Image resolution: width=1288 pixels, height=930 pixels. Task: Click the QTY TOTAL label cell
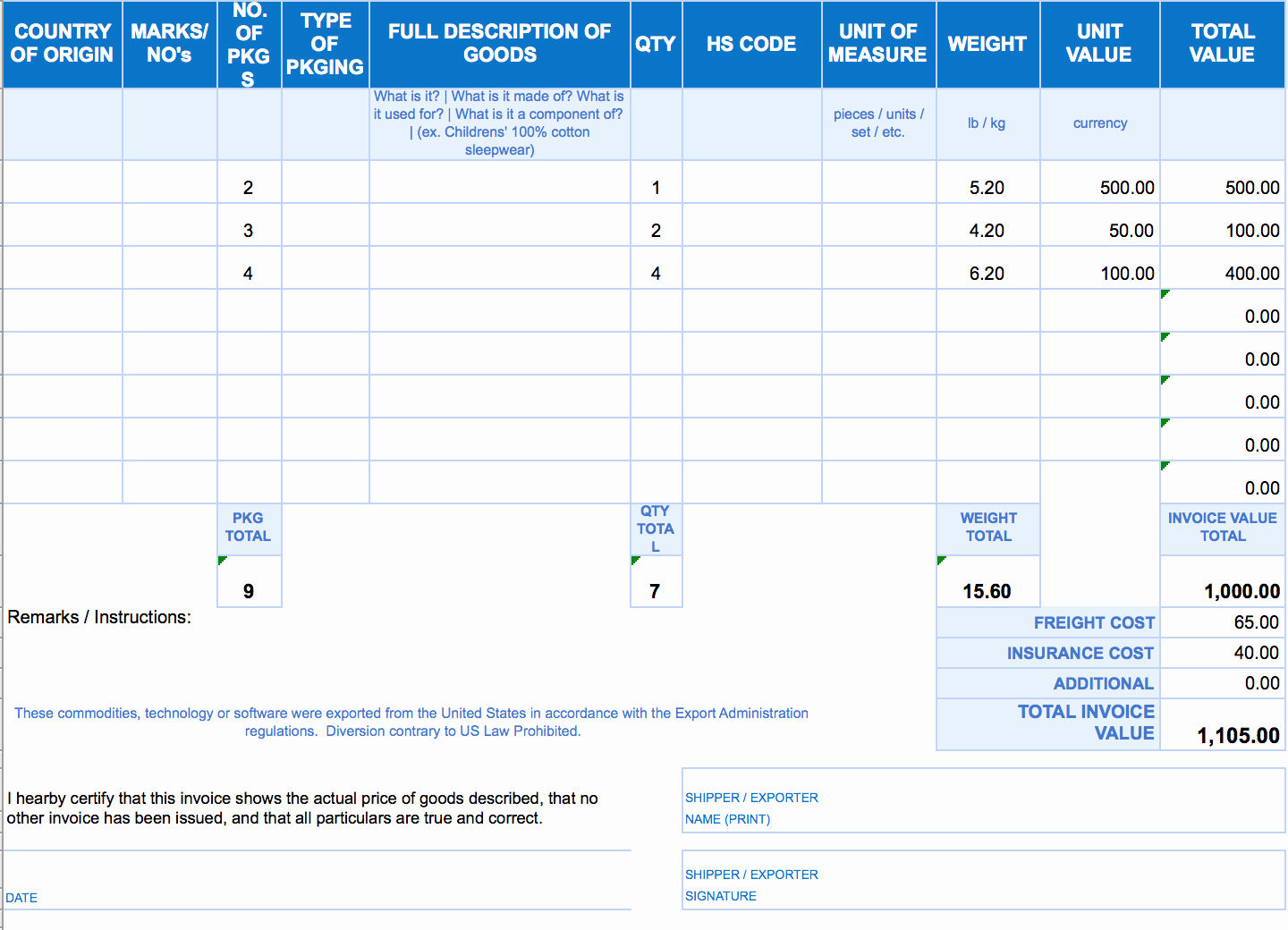pyautogui.click(x=657, y=528)
